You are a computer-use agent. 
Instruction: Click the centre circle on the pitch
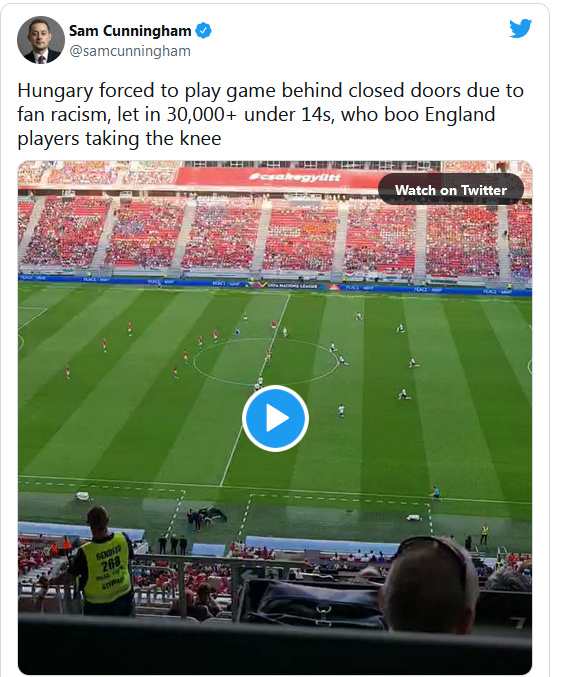pos(265,361)
